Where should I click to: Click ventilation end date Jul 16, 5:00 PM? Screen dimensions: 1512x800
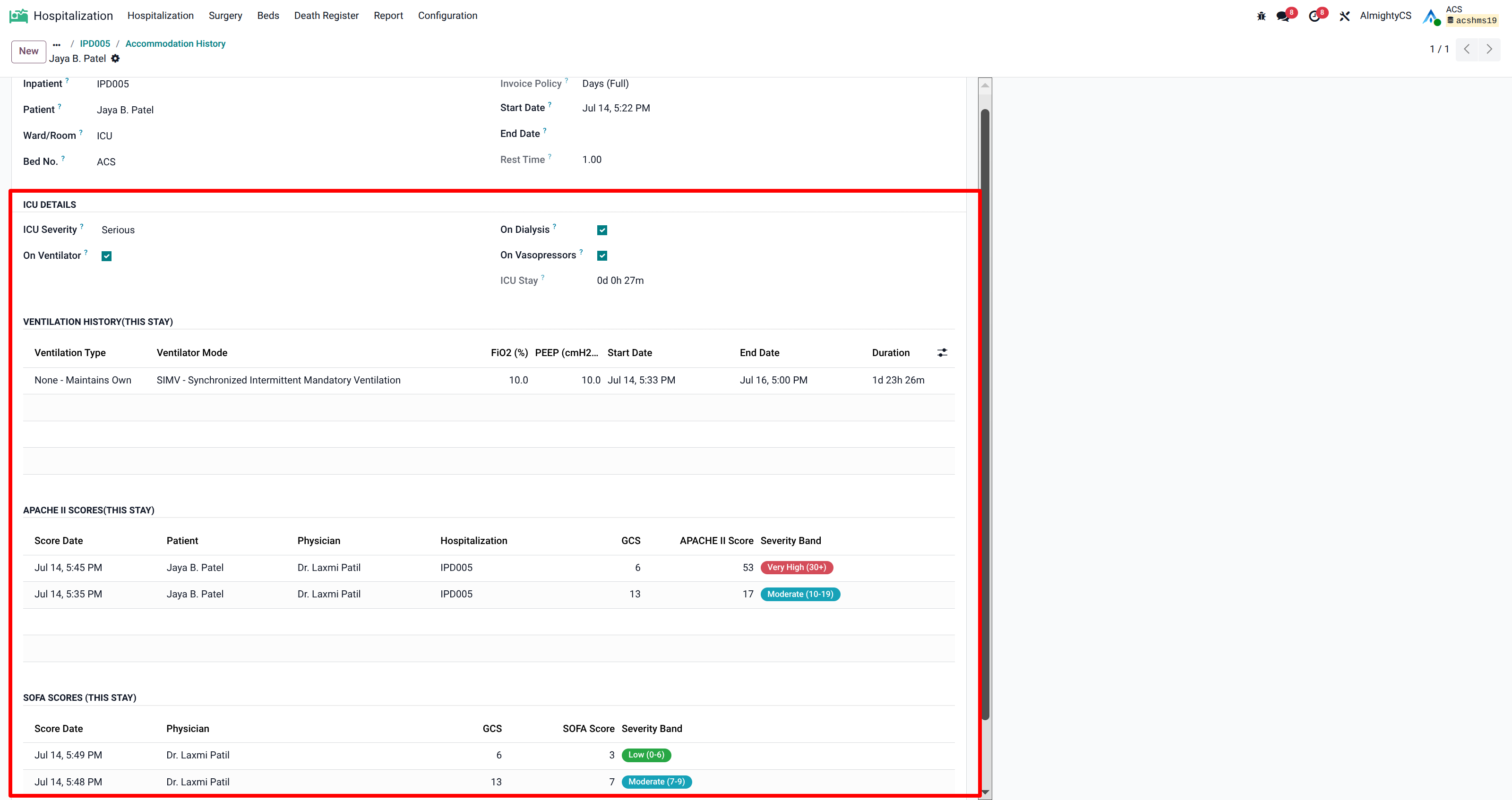(x=773, y=380)
